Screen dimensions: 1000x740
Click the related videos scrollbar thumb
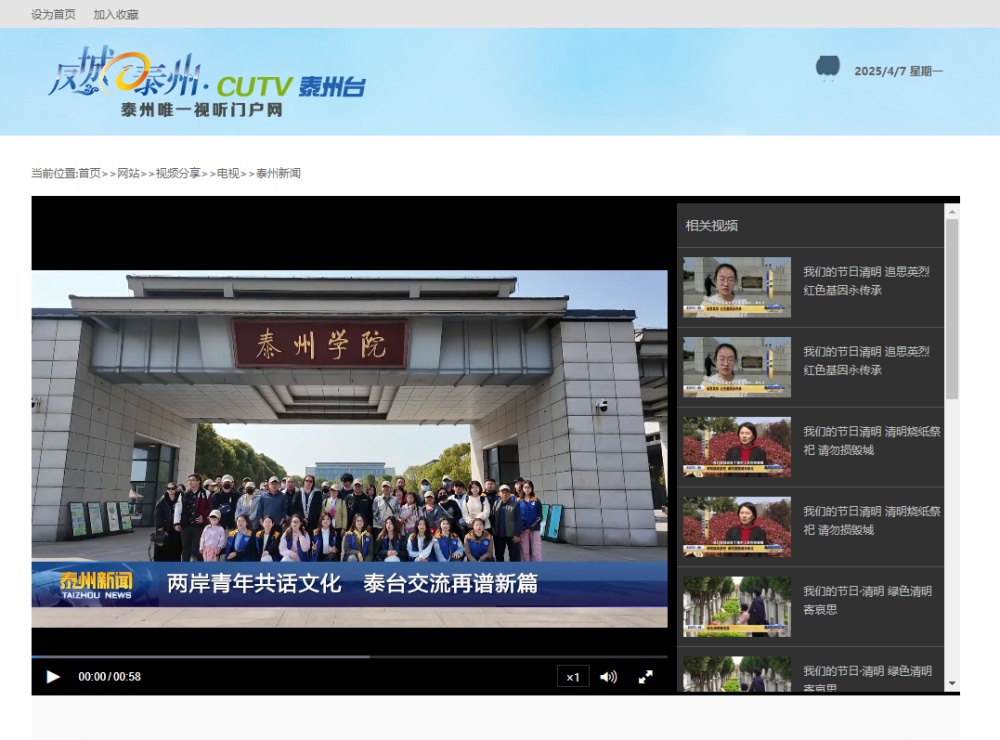[952, 308]
